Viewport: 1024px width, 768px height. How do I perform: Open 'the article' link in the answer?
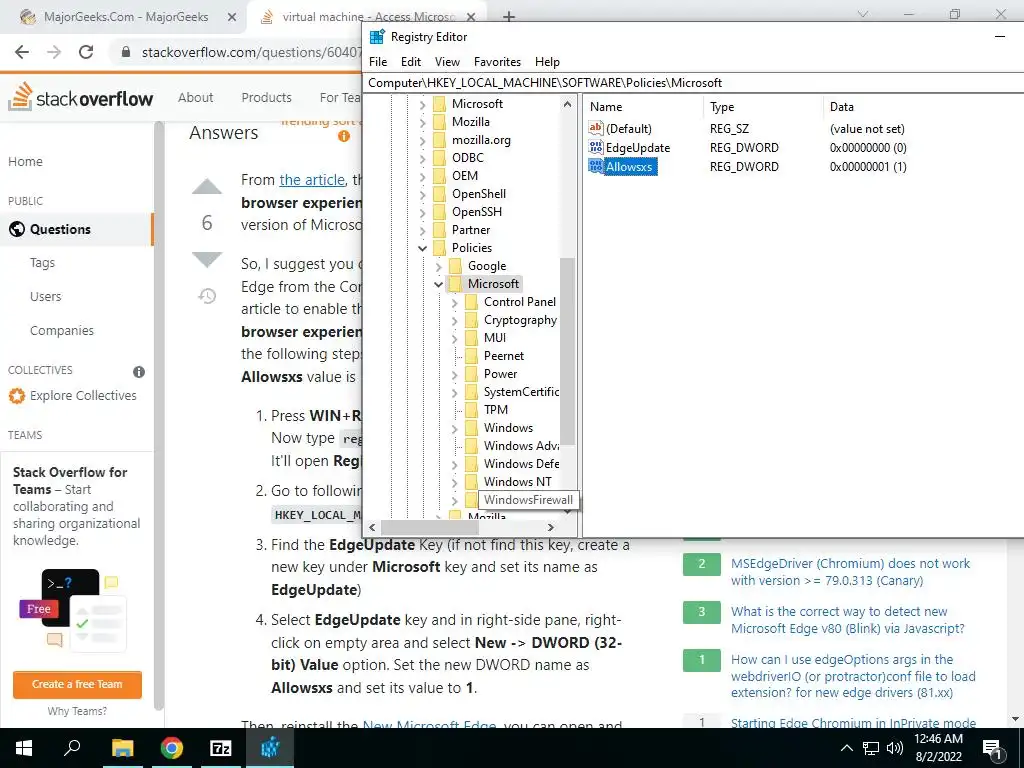pos(312,180)
